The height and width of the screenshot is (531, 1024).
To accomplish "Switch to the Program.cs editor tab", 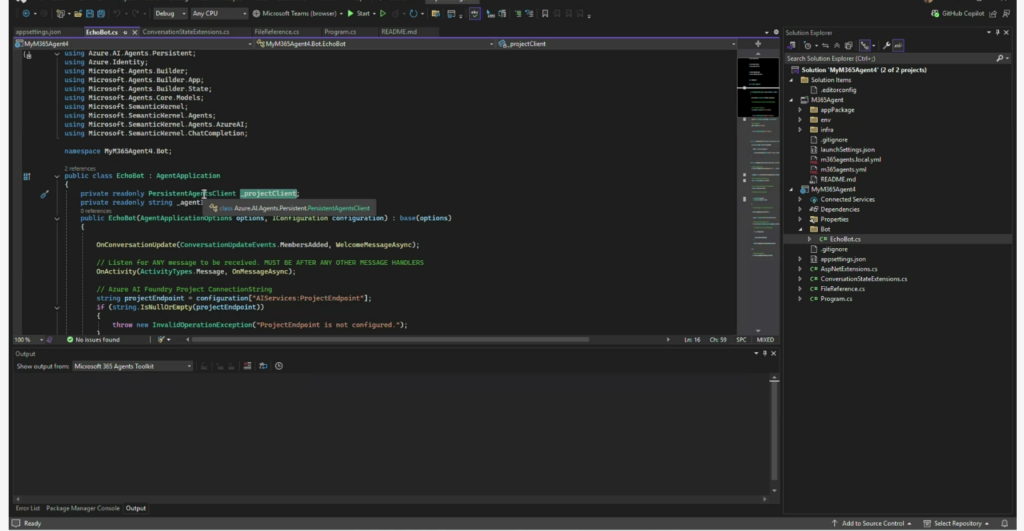I will click(340, 31).
